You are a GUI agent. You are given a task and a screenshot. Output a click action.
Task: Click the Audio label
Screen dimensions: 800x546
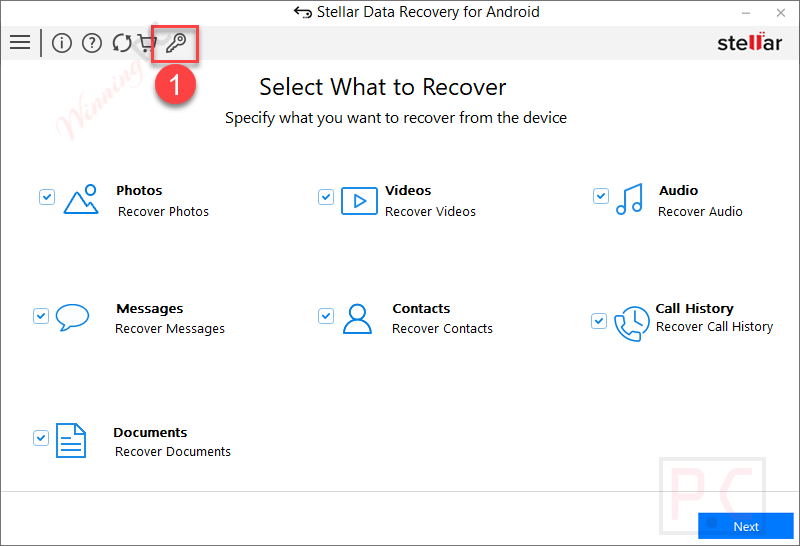coord(679,191)
